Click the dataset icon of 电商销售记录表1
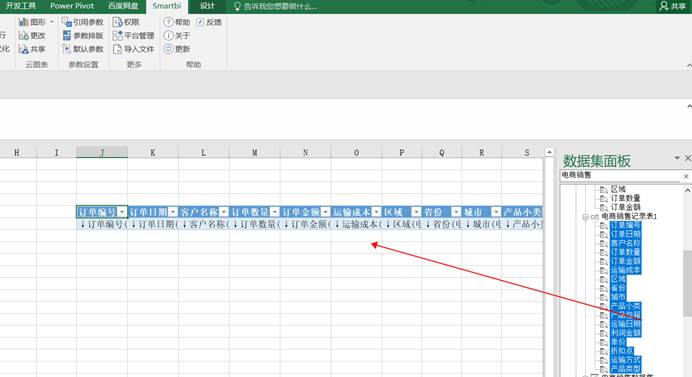The width and height of the screenshot is (692, 377). coord(595,217)
